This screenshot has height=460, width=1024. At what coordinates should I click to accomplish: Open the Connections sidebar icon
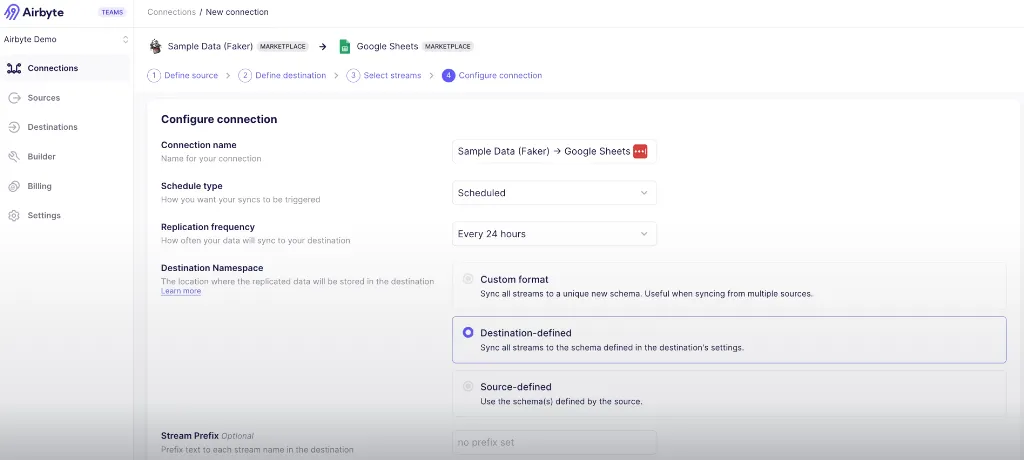(14, 68)
